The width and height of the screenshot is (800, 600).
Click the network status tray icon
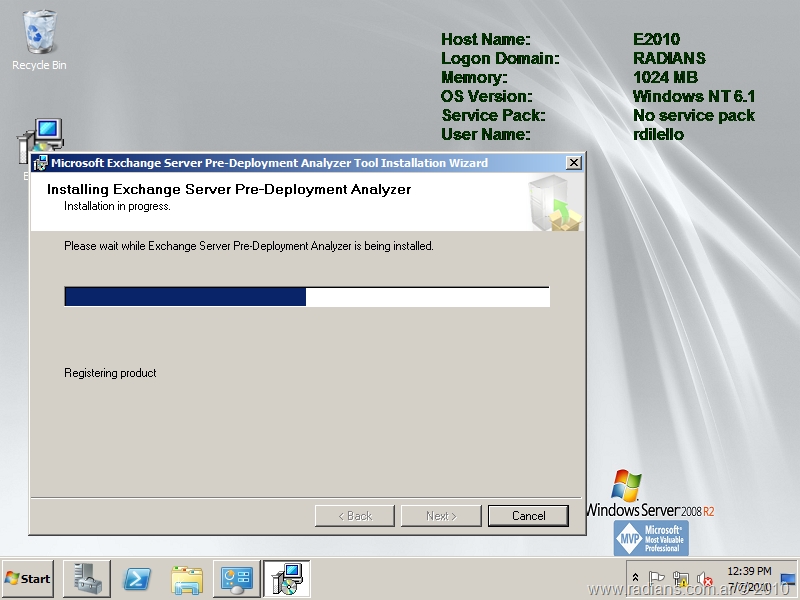(x=681, y=578)
